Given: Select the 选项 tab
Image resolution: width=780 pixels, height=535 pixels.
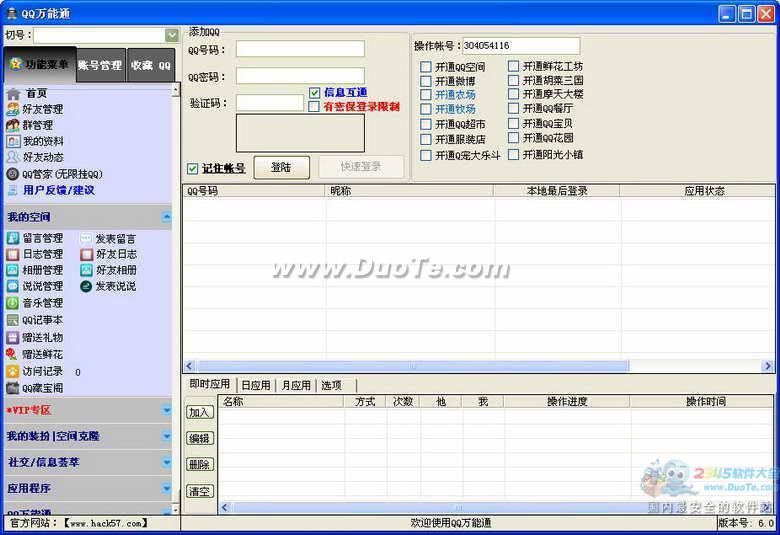Looking at the screenshot, I should click(x=331, y=386).
